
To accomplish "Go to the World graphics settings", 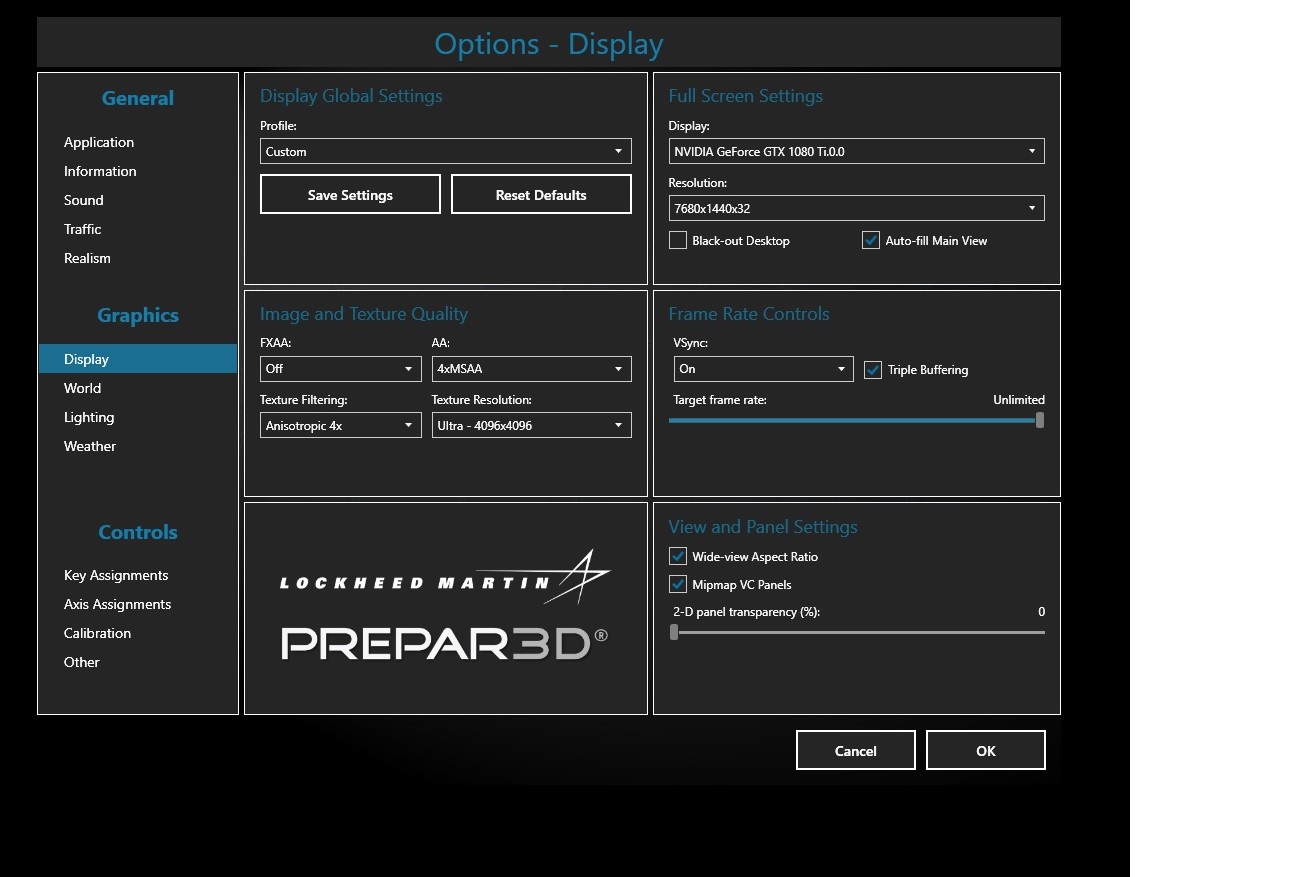I will (83, 389).
